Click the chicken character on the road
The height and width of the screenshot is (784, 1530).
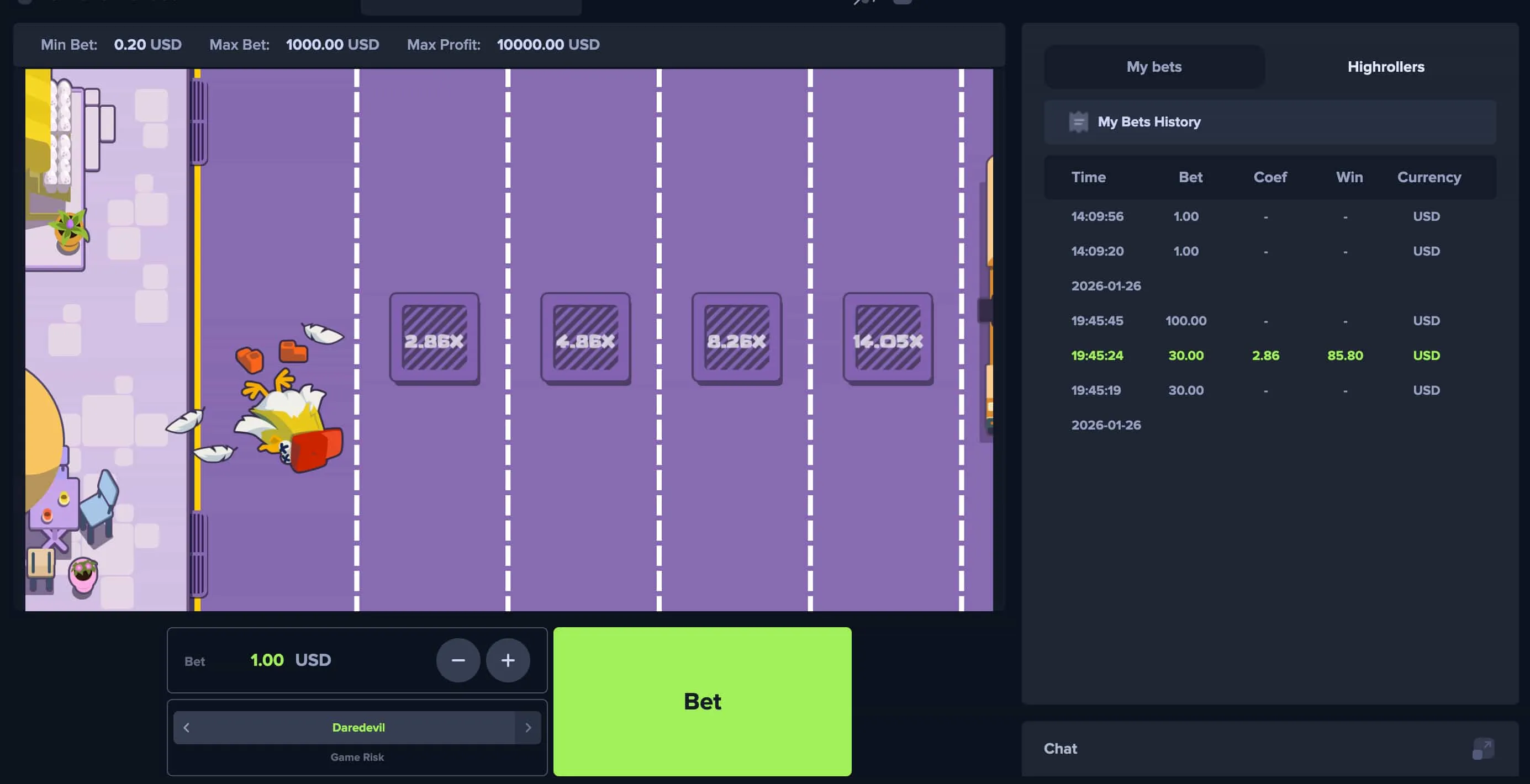click(291, 419)
